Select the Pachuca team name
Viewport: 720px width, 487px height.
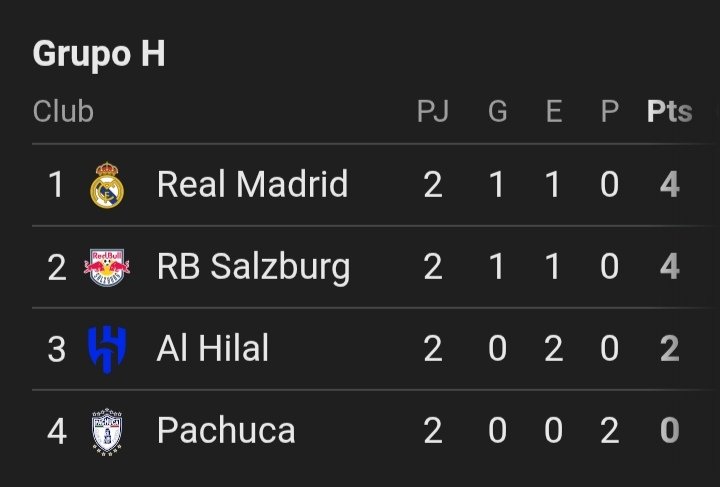point(226,430)
